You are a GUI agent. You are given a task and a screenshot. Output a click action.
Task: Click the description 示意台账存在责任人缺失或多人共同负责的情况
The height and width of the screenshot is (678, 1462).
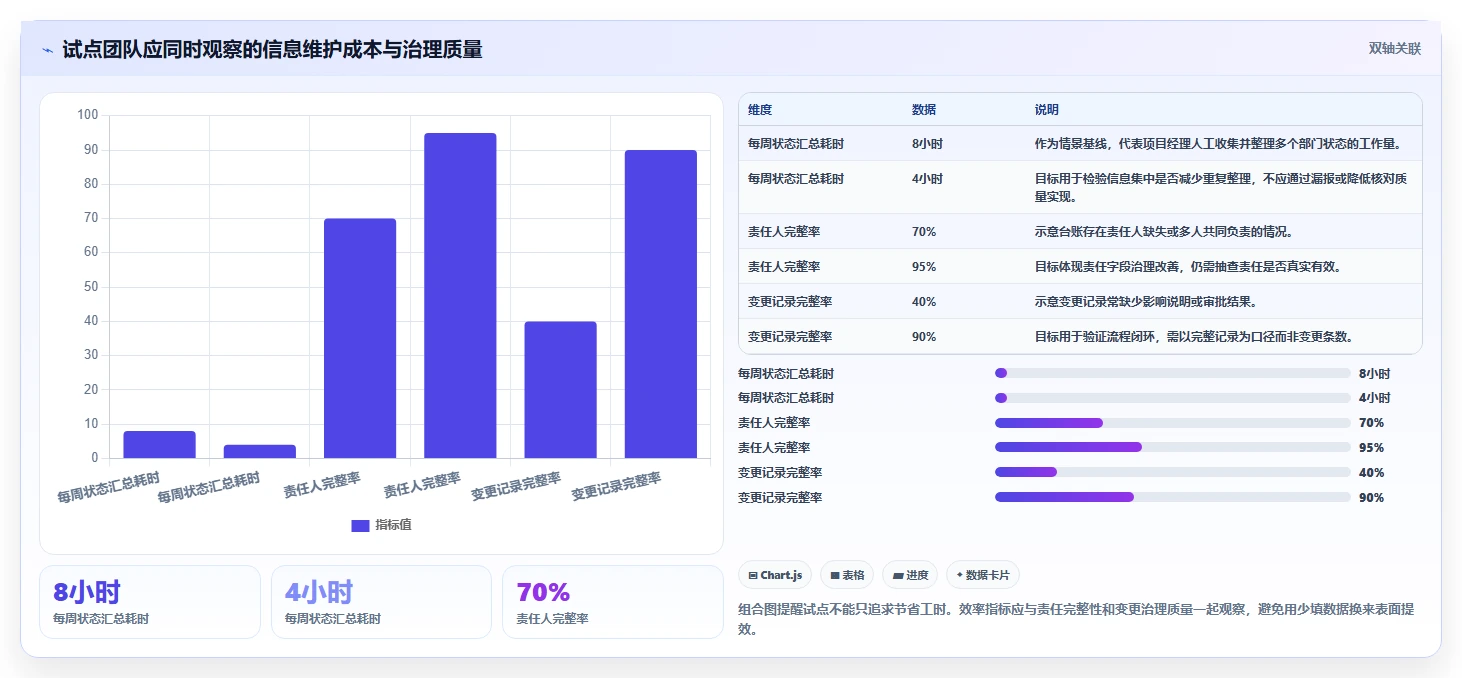pyautogui.click(x=1164, y=232)
